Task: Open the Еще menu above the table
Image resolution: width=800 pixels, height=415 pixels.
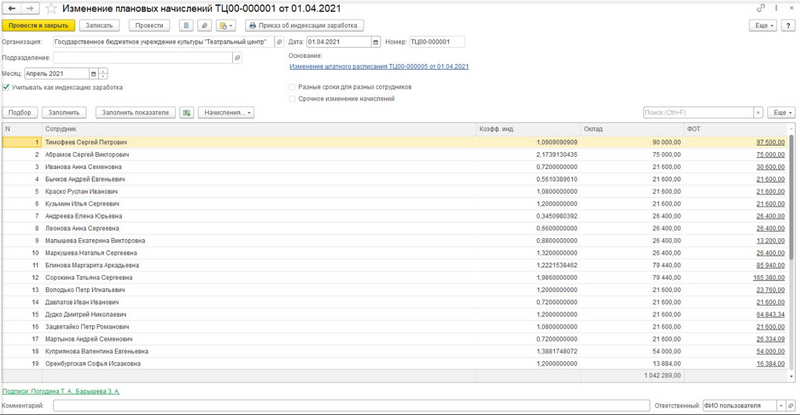Action: [x=781, y=113]
